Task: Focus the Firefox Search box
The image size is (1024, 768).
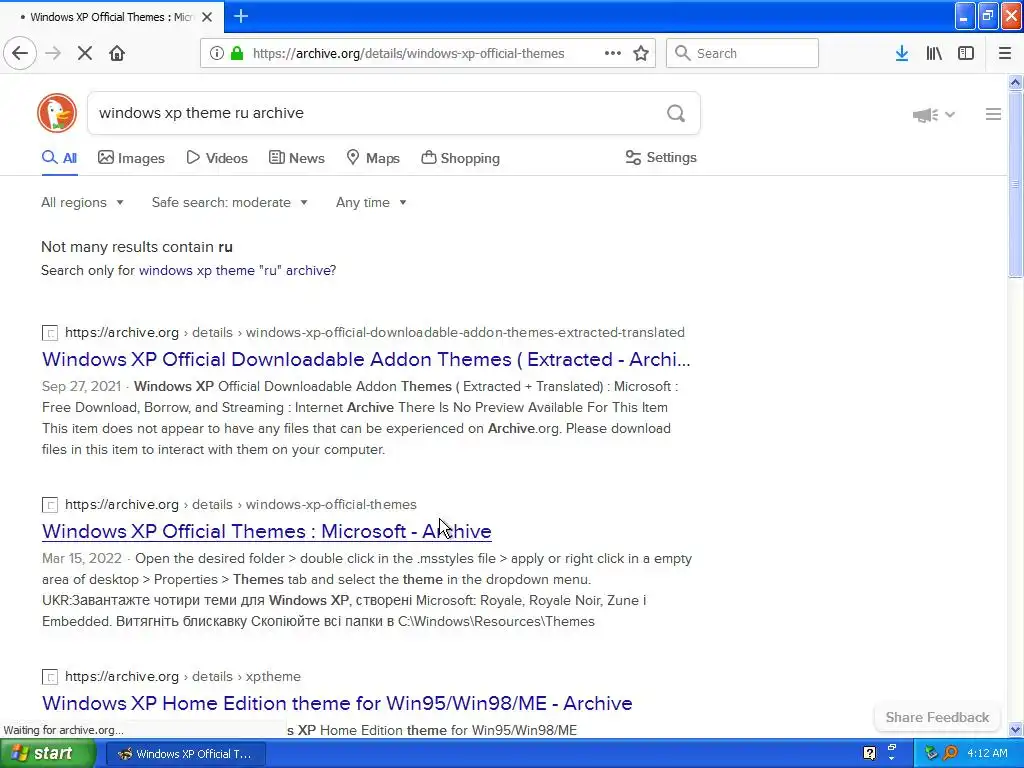Action: [742, 53]
